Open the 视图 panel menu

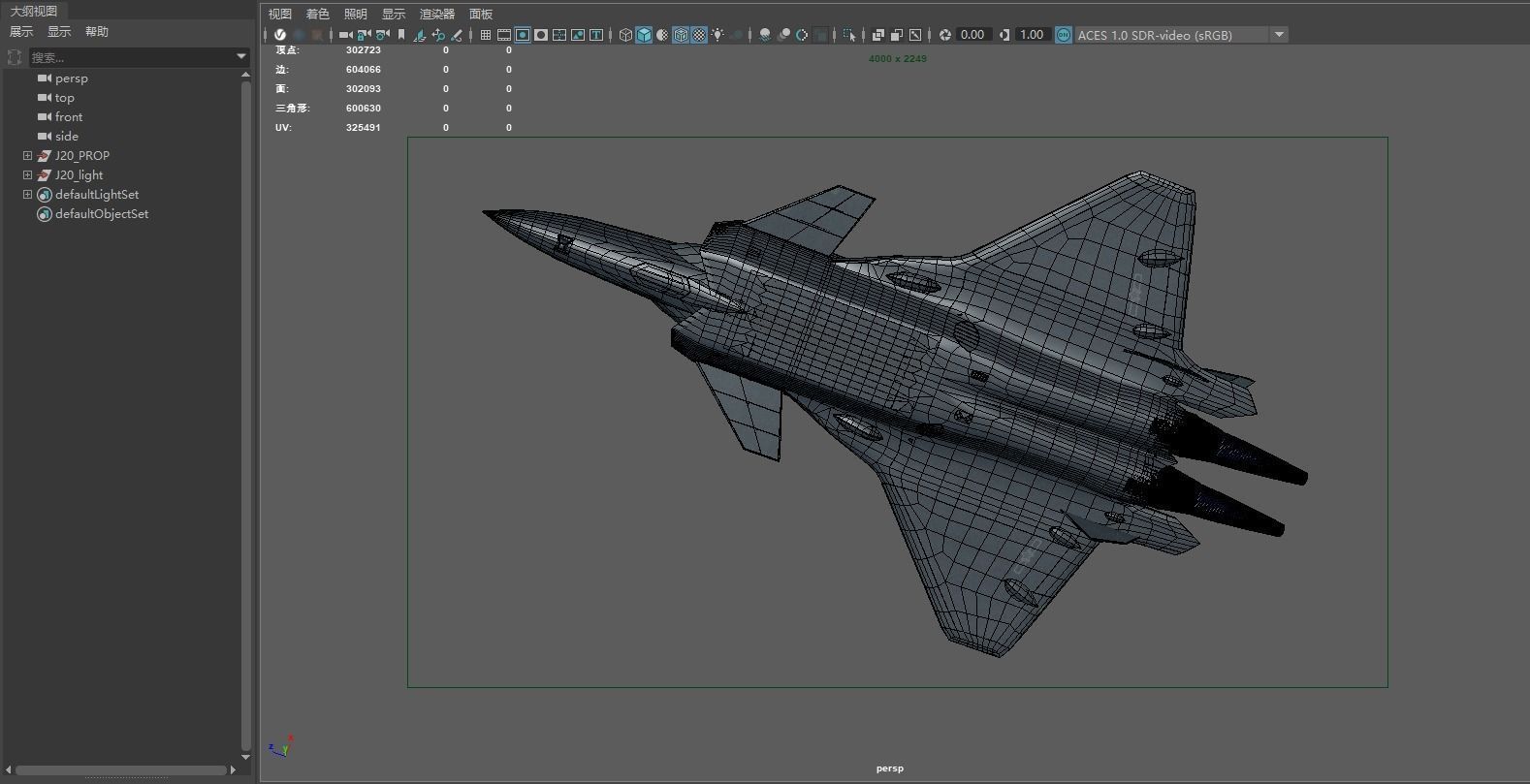[280, 14]
